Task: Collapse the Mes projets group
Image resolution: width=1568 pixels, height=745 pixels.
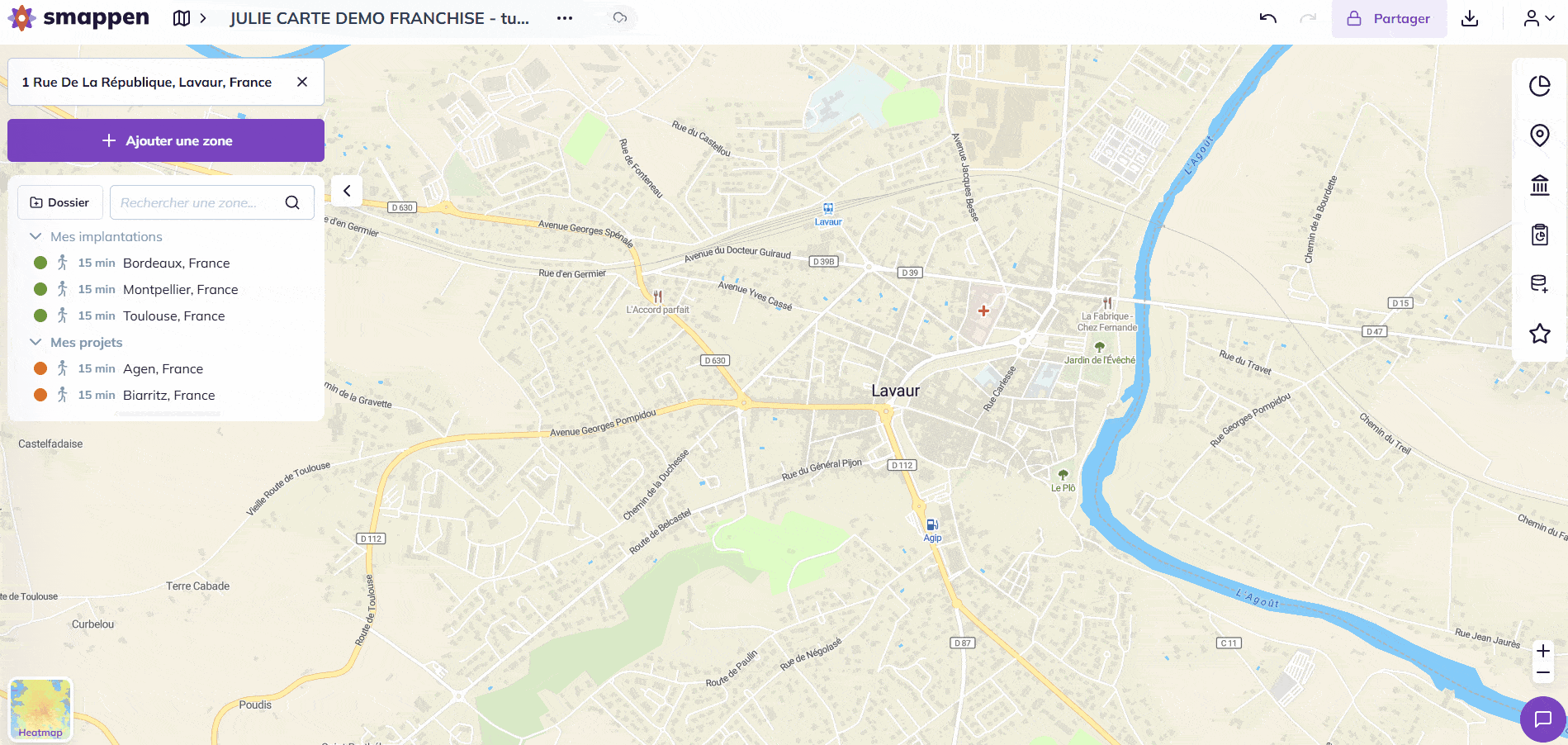Action: 36,342
